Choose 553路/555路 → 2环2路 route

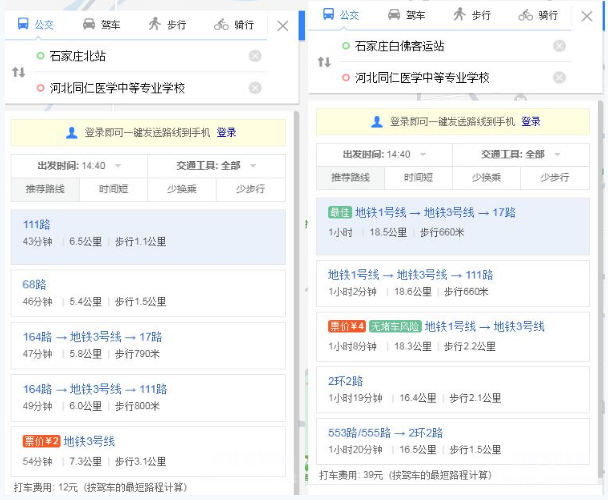tap(453, 441)
